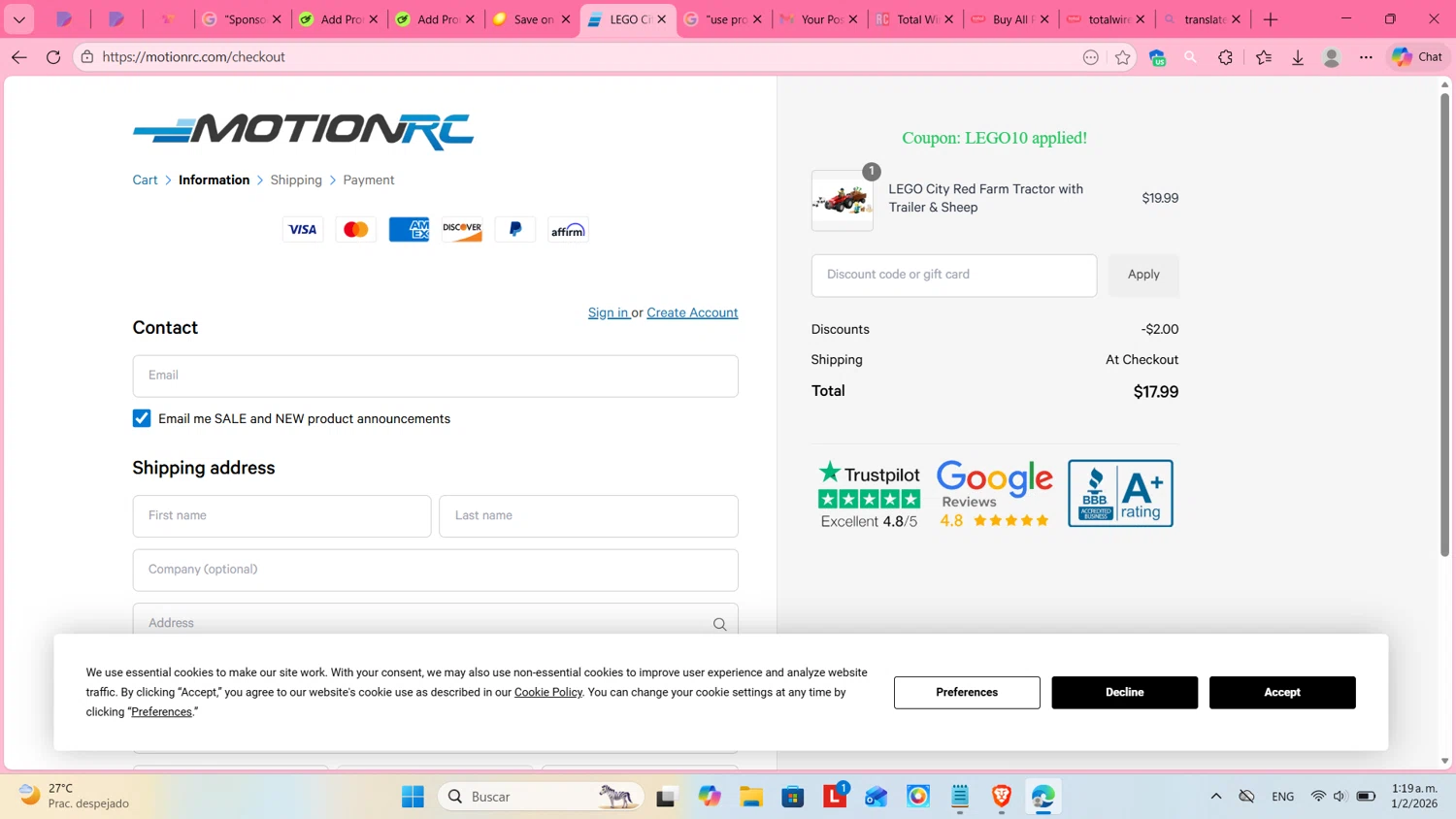Open the Windows Start menu

click(413, 797)
